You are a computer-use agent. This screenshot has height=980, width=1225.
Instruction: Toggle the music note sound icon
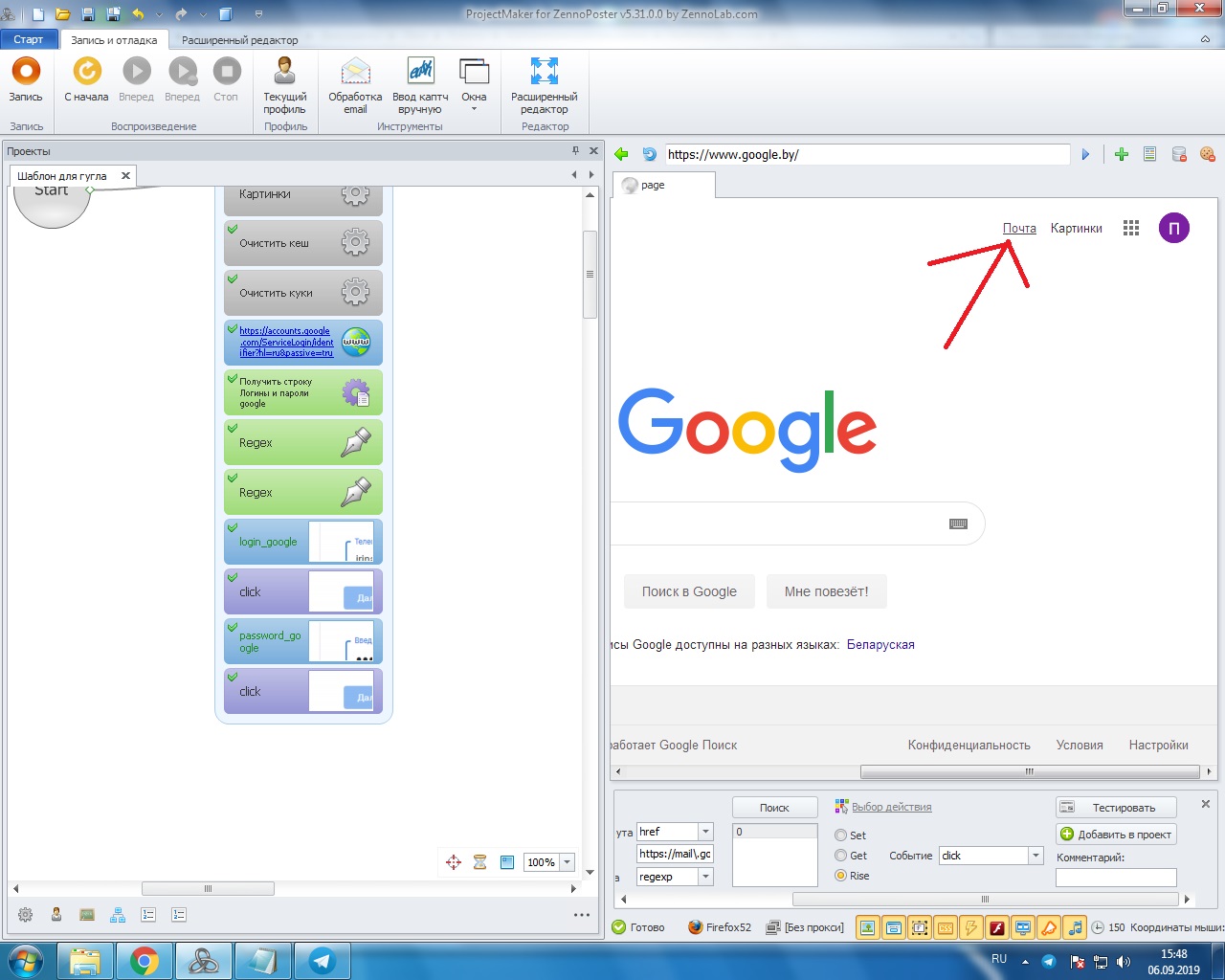pyautogui.click(x=1075, y=927)
